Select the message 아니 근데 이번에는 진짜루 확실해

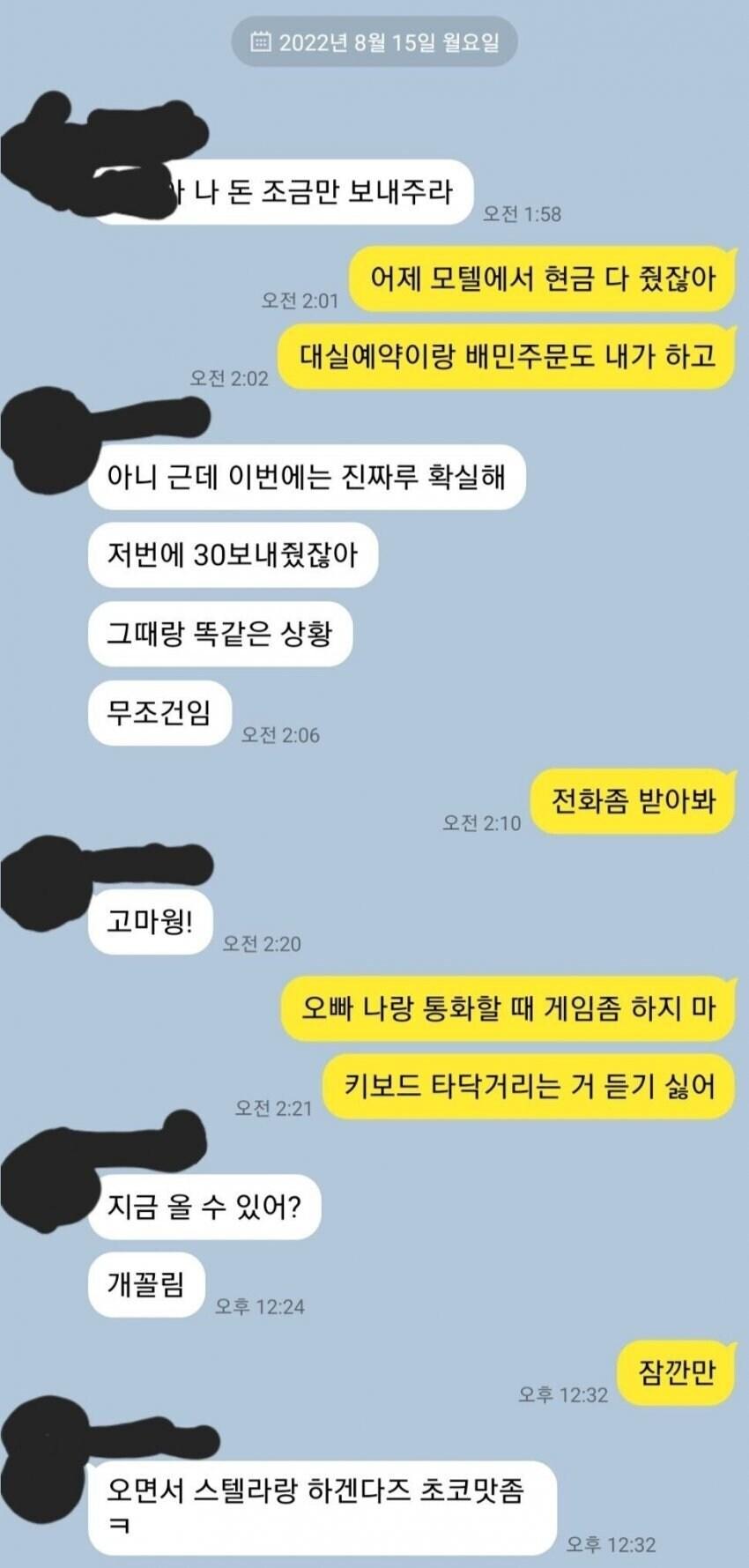coord(307,477)
